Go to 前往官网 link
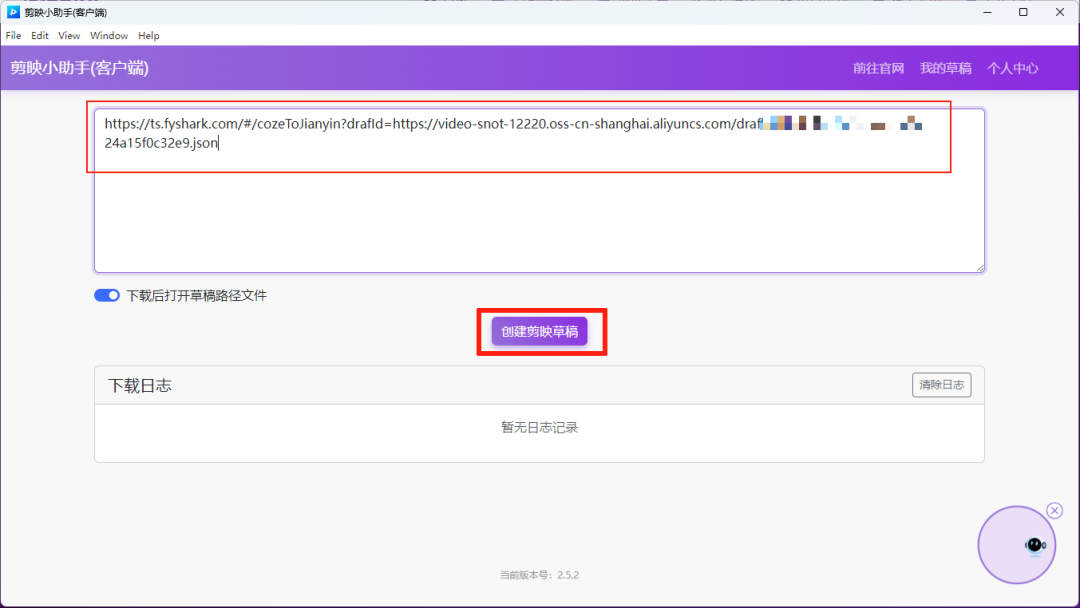This screenshot has height=608, width=1080. click(x=878, y=68)
